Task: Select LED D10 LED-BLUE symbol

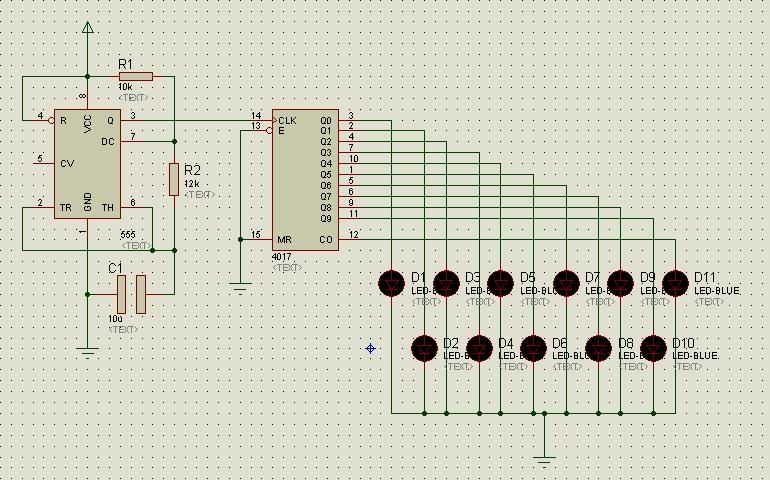Action: 653,348
